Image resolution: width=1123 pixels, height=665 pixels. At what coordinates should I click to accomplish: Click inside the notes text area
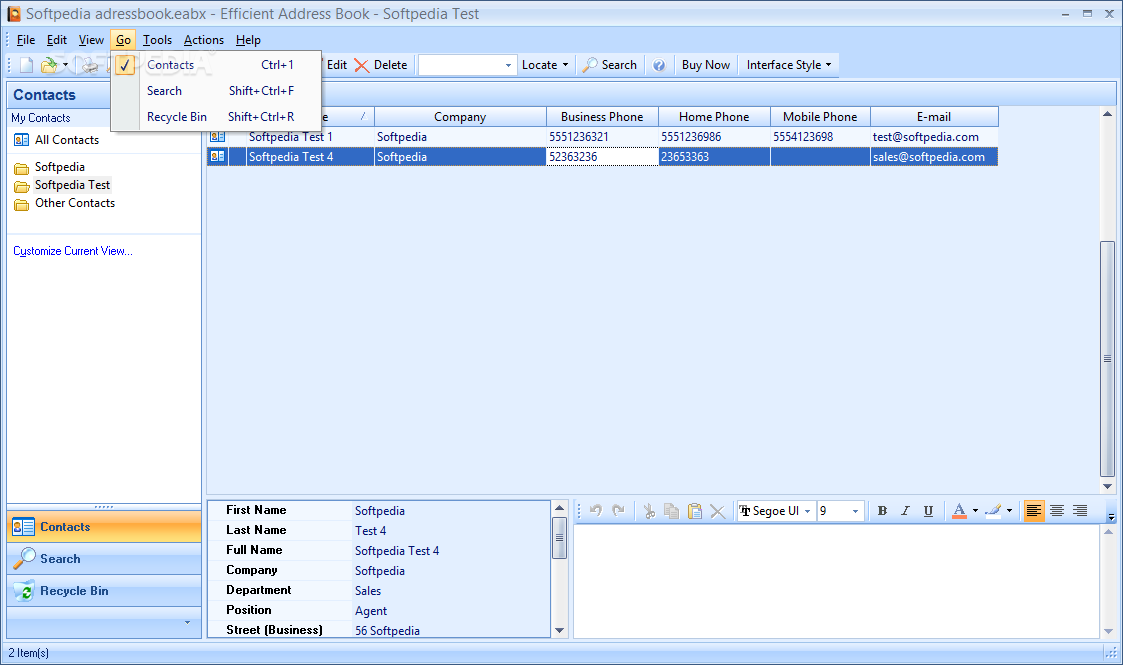(836, 581)
